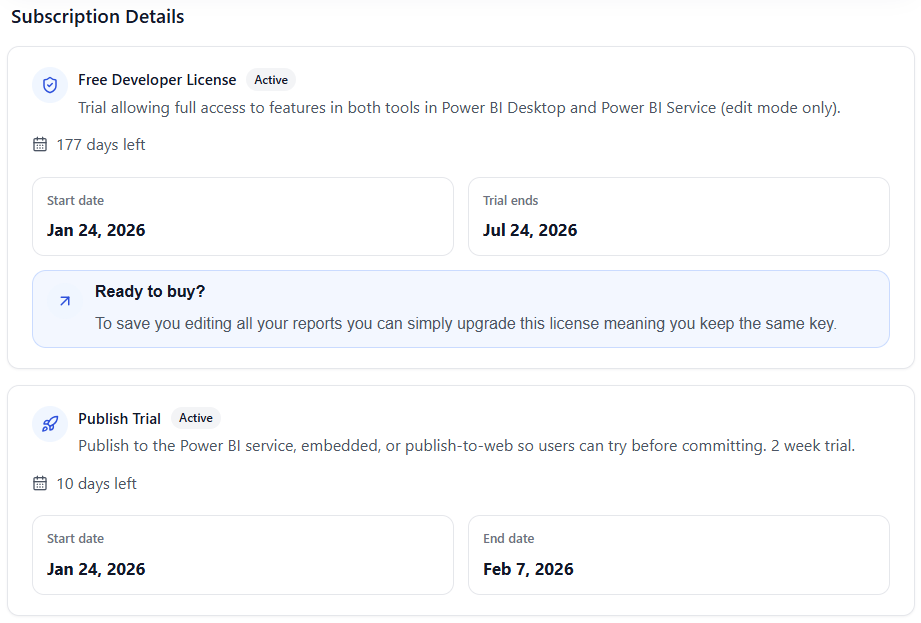This screenshot has height=623, width=921.
Task: Click the End date Feb 7, 2026 box
Action: click(x=678, y=555)
